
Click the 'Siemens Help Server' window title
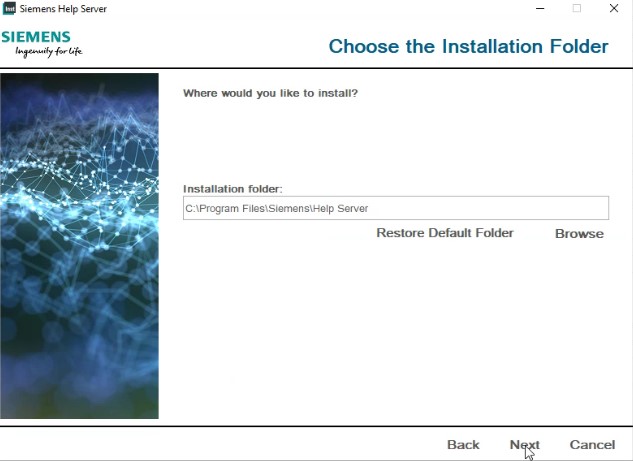(x=63, y=8)
